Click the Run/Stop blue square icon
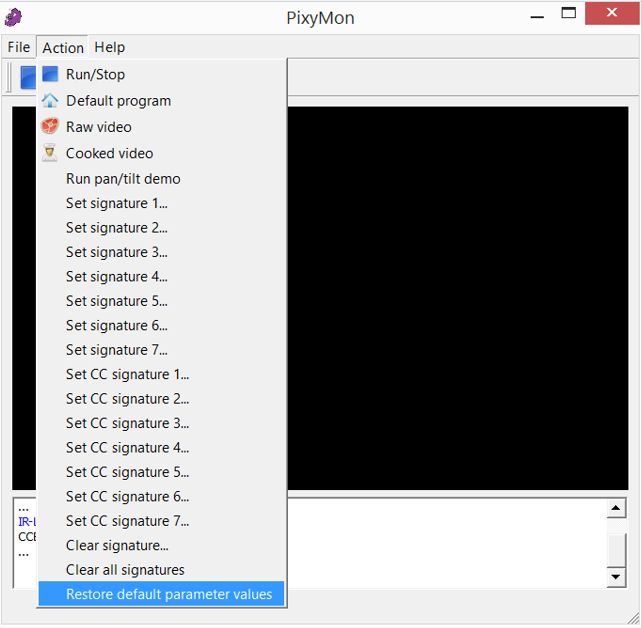Viewport: 641px width, 628px height. [50, 74]
